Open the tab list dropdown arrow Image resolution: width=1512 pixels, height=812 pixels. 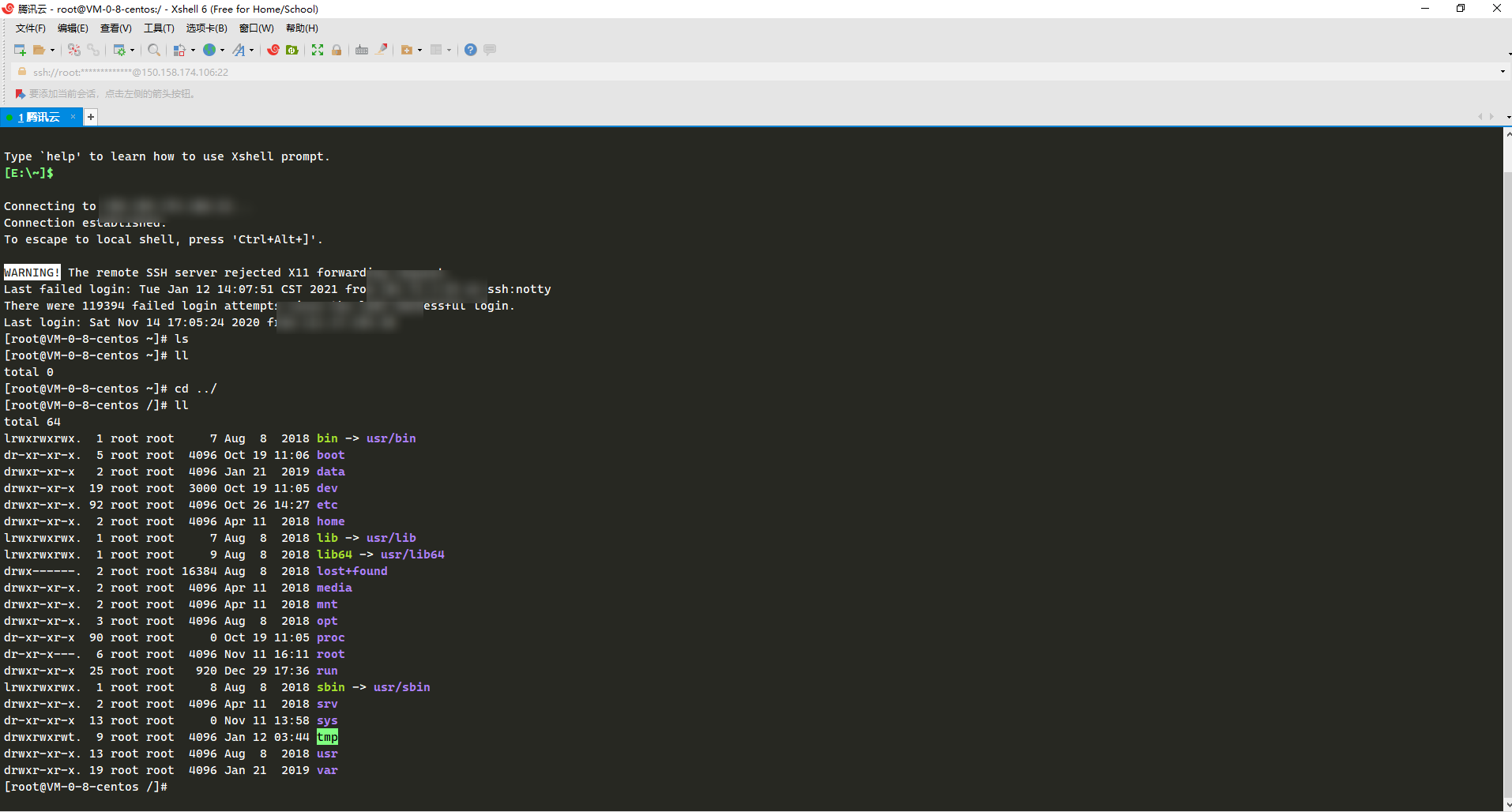coord(1507,117)
